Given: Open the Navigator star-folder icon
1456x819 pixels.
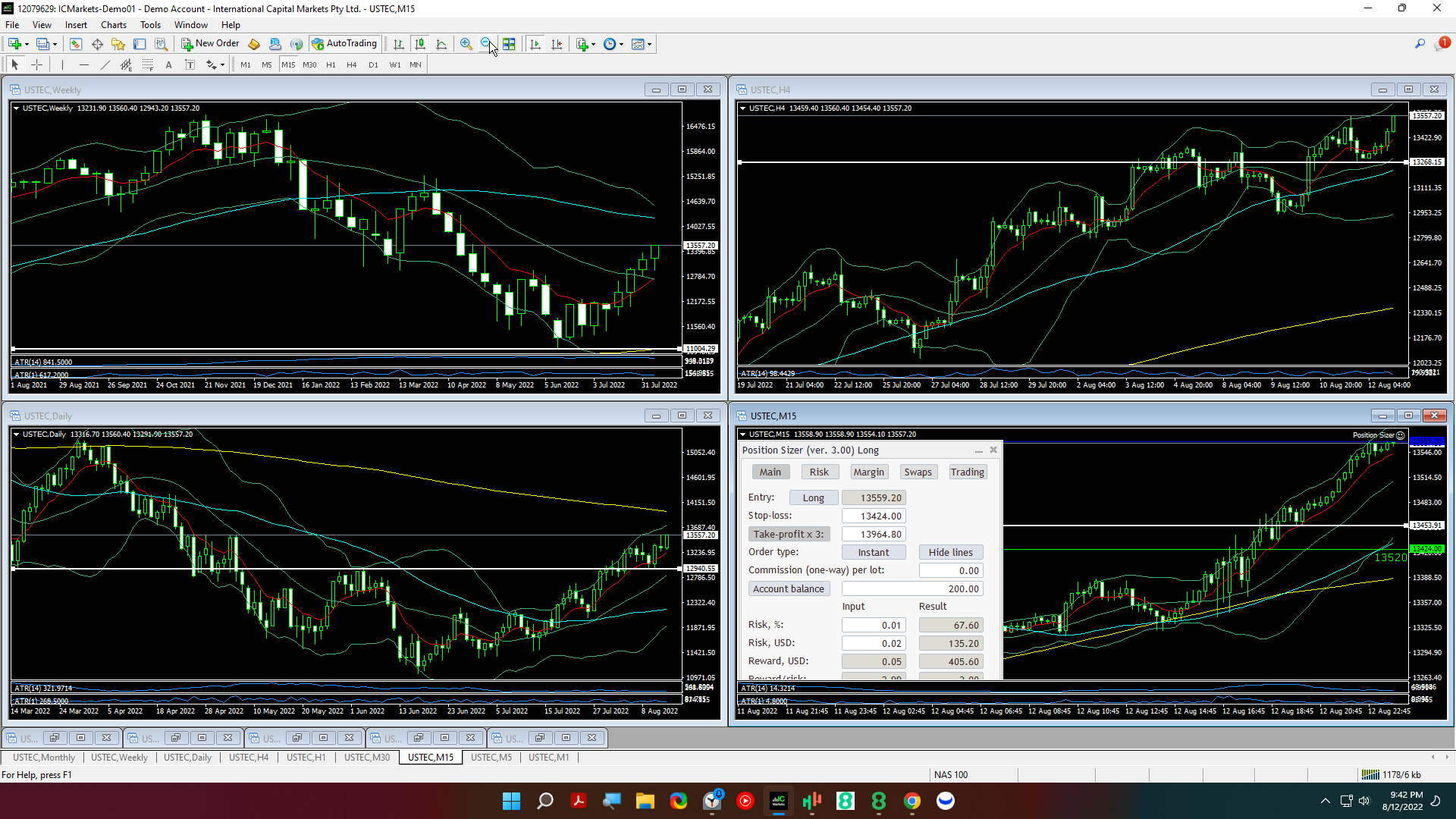Looking at the screenshot, I should [118, 44].
